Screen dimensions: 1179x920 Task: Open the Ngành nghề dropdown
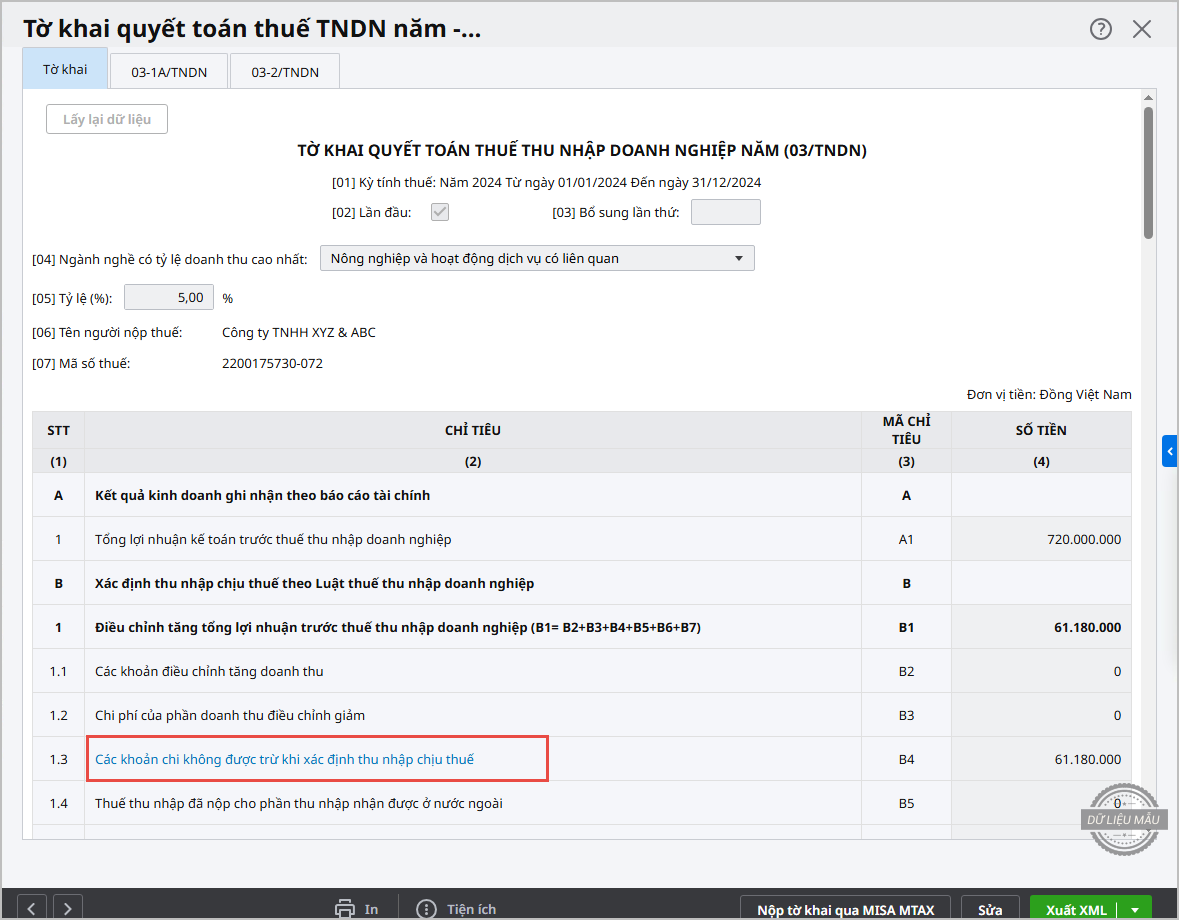pos(537,258)
